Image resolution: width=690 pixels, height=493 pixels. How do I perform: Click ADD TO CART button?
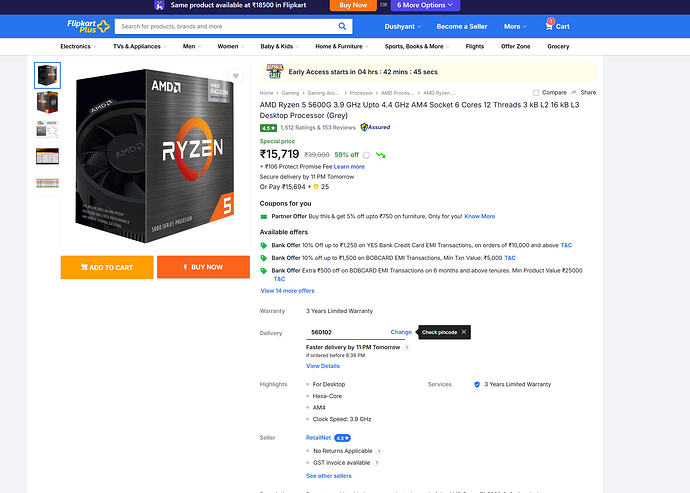click(107, 267)
